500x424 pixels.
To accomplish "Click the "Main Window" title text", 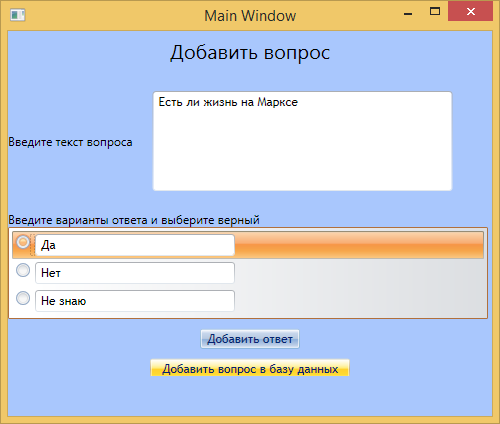I will [250, 16].
